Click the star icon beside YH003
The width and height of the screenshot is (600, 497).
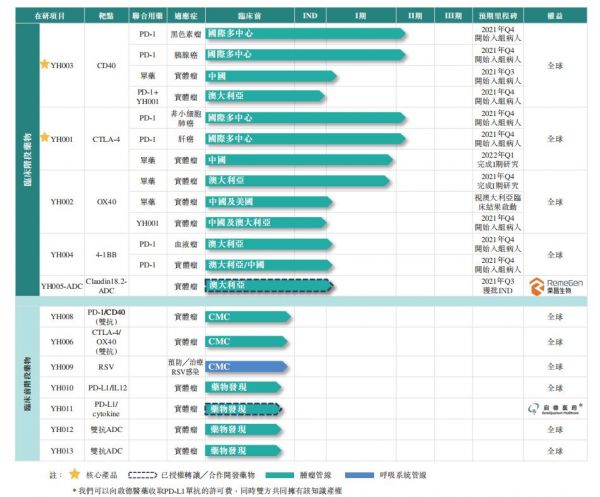(x=44, y=64)
